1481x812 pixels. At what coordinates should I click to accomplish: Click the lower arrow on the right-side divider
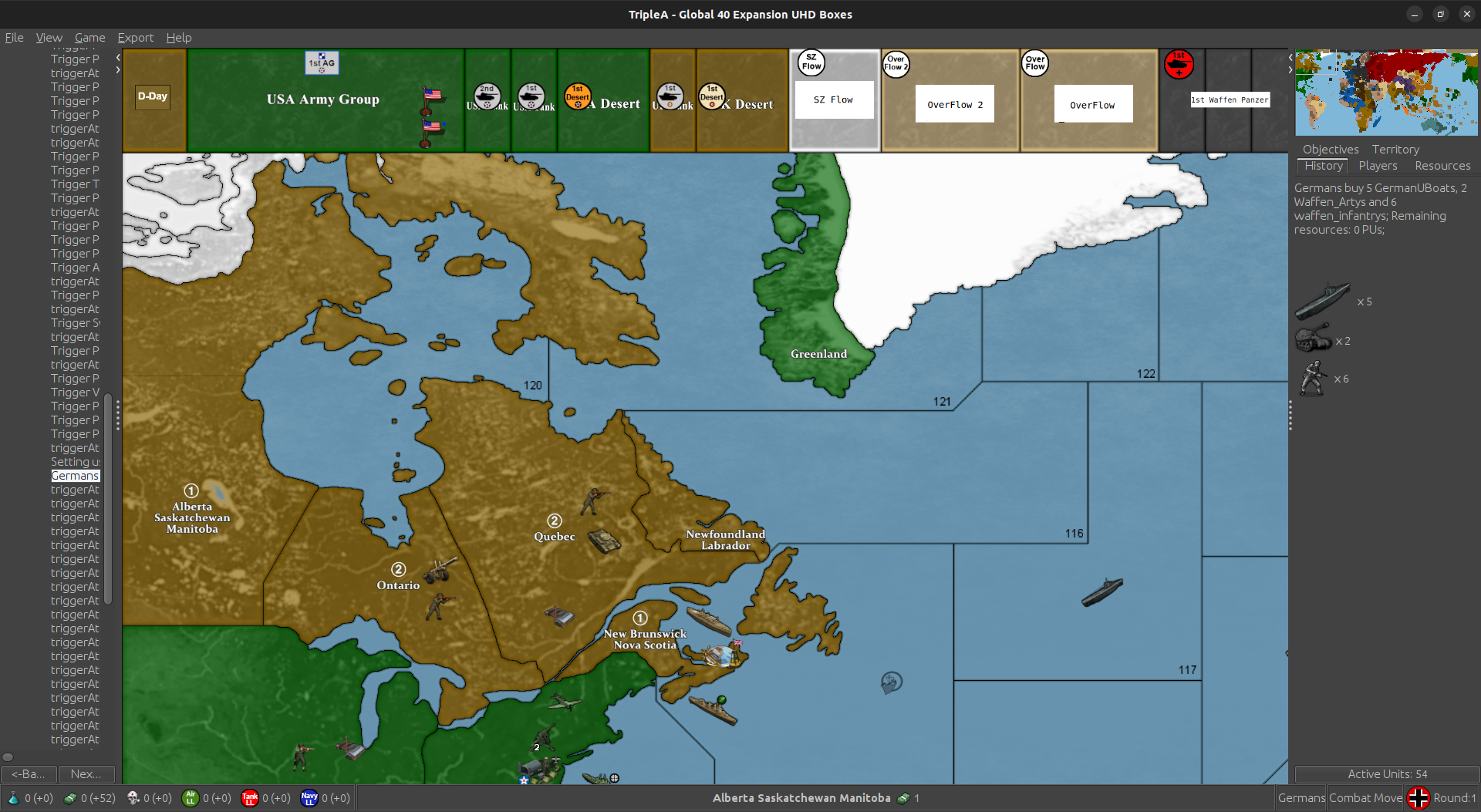tap(1290, 70)
